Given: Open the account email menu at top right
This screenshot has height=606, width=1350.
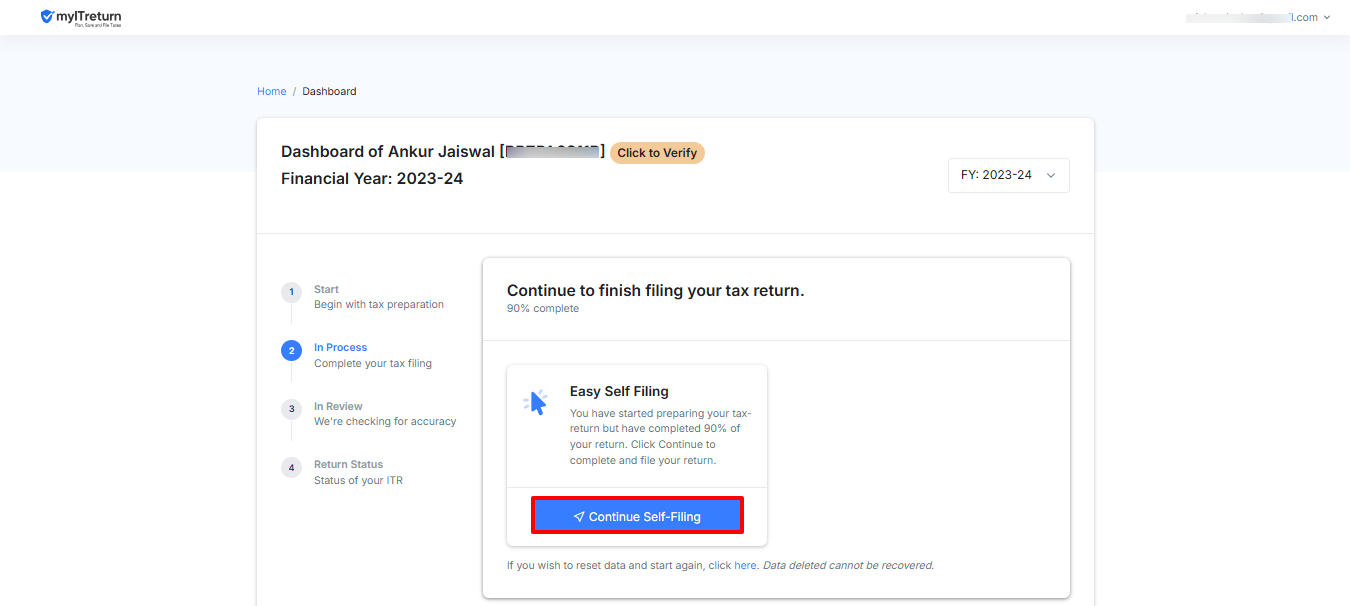Looking at the screenshot, I should click(1258, 17).
